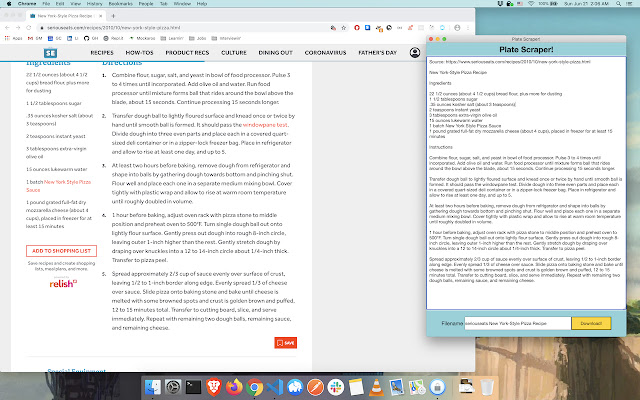Open the Jobs bookmarks folder
Viewport: 640px width, 400px height.
198,38
